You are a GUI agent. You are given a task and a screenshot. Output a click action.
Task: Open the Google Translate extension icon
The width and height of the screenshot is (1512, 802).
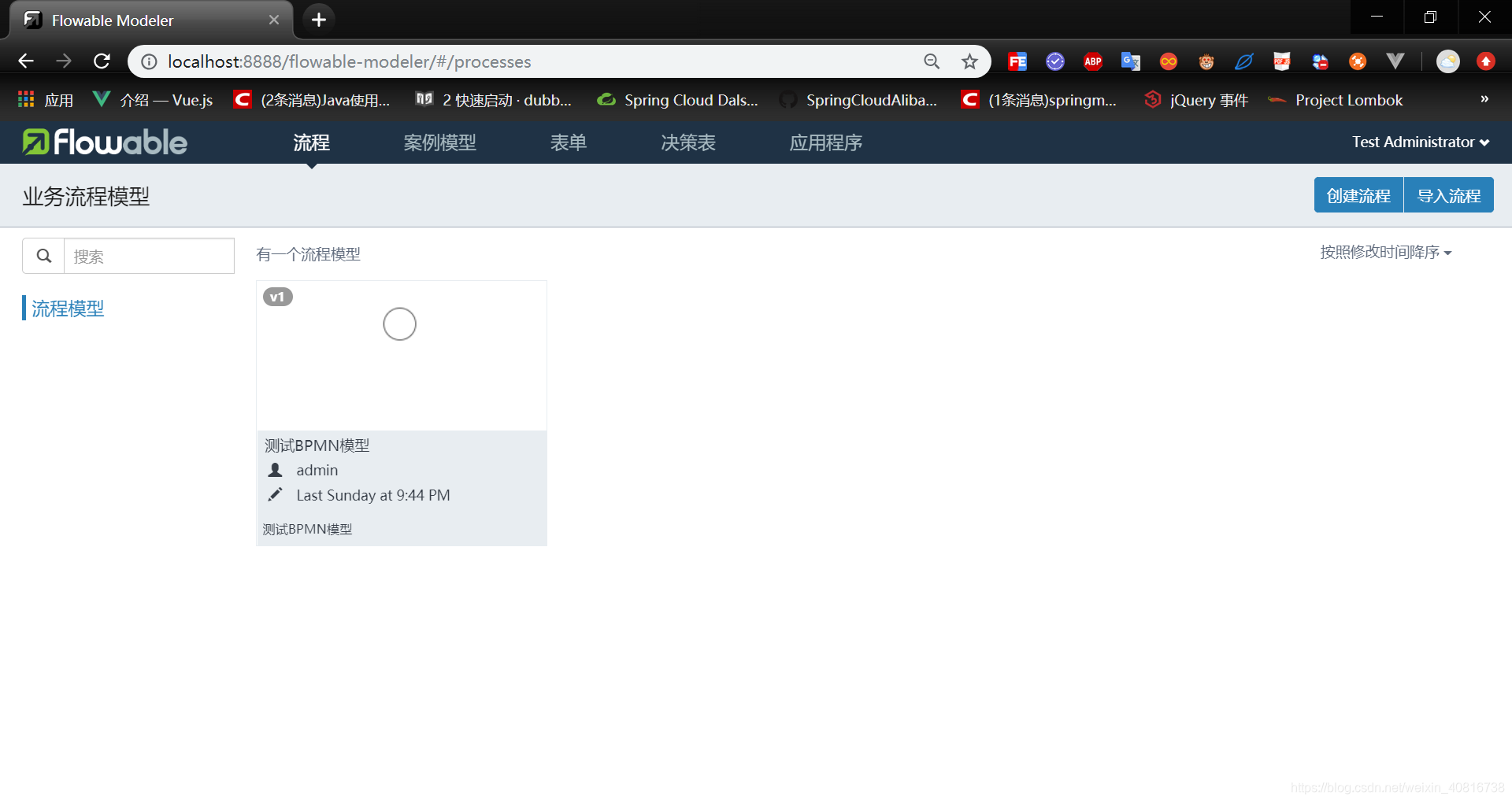coord(1130,61)
